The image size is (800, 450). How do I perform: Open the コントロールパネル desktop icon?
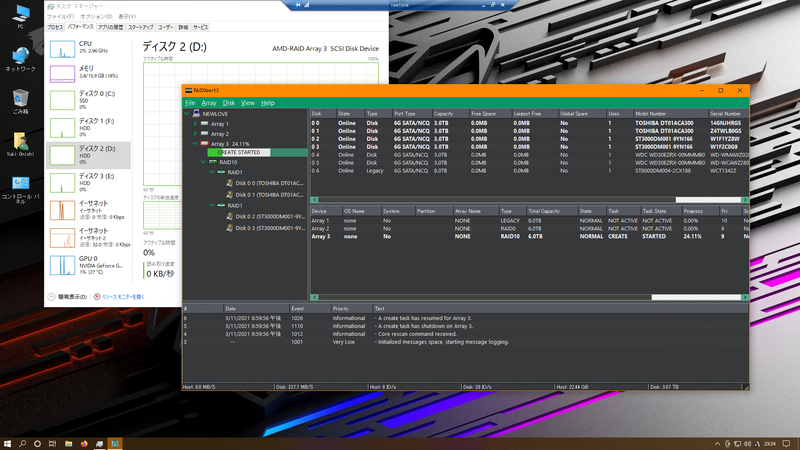(20, 185)
